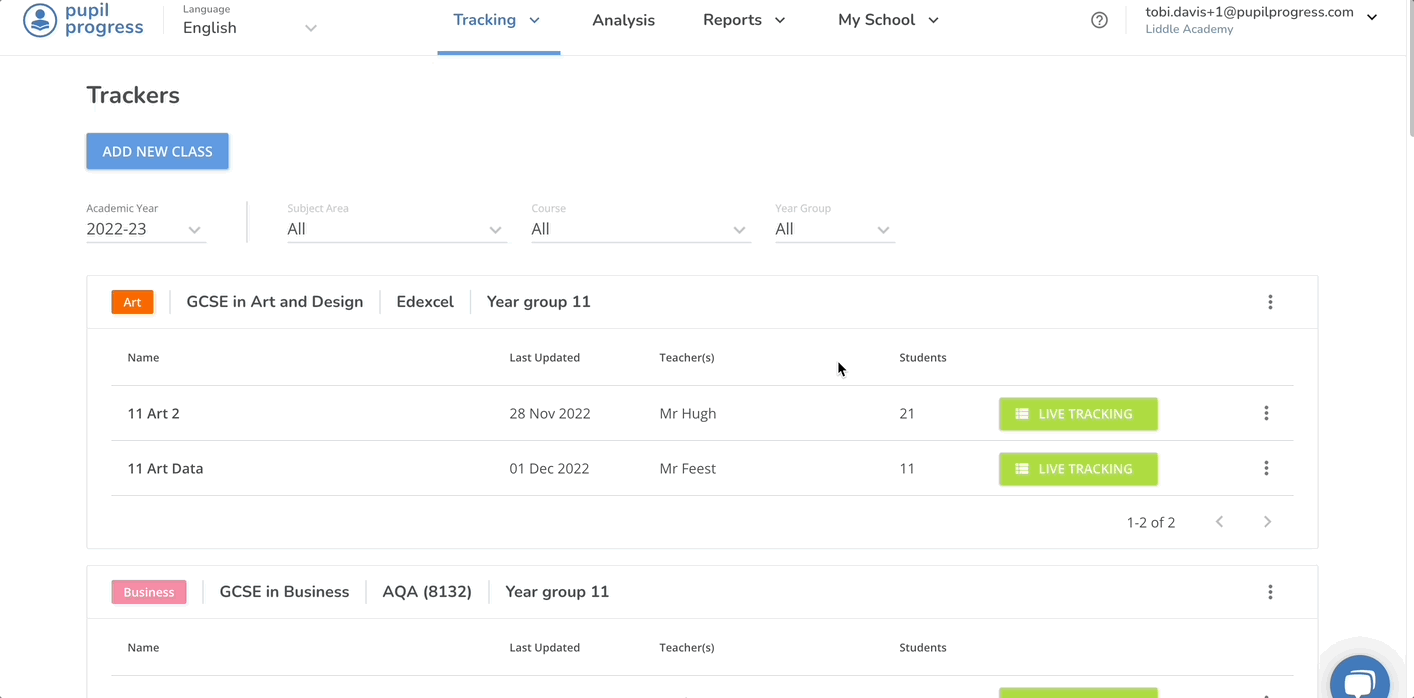Switch to the Analysis tab
The height and width of the screenshot is (698, 1414).
pos(623,20)
